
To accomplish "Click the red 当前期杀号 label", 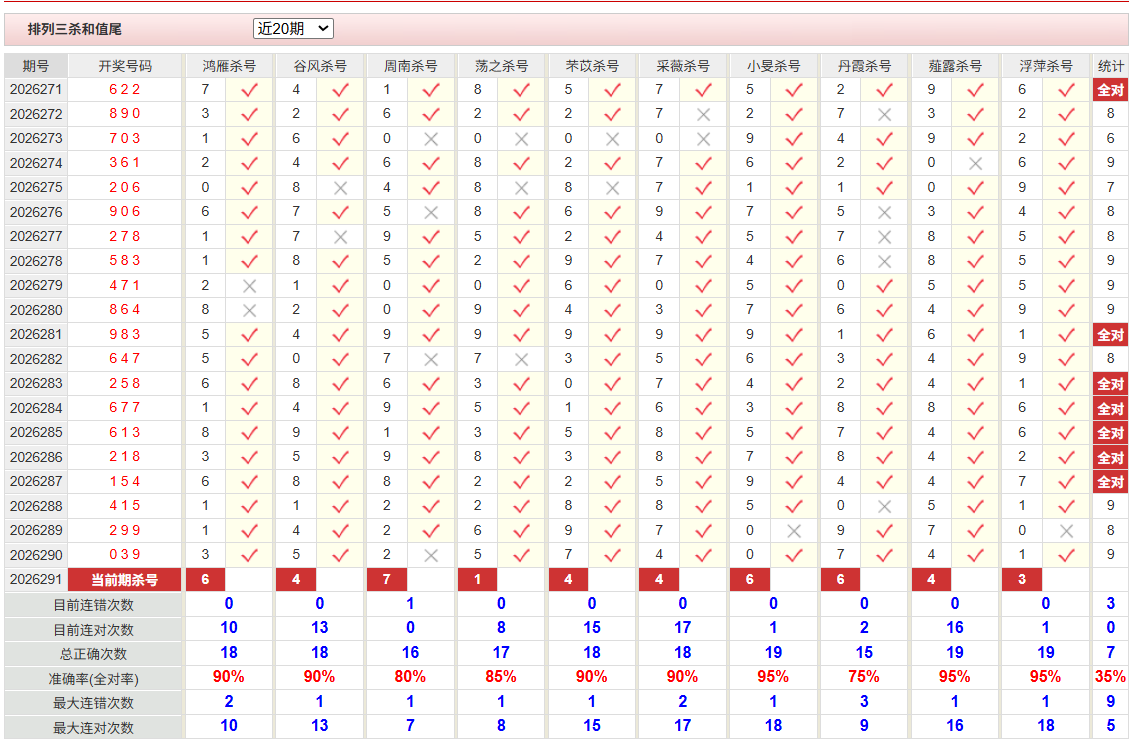I will point(125,580).
